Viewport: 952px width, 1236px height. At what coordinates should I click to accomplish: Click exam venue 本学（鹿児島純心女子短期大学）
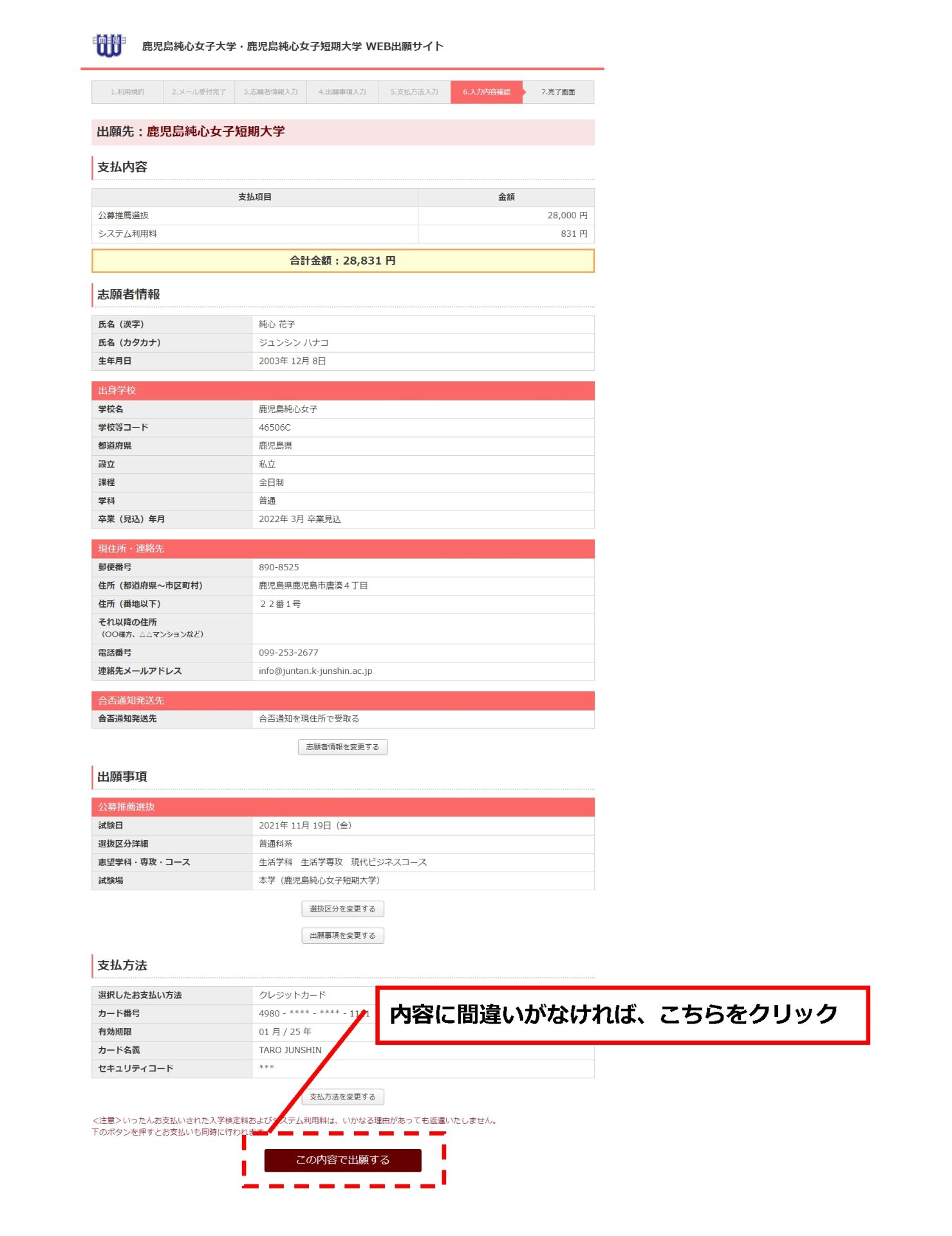pos(321,881)
